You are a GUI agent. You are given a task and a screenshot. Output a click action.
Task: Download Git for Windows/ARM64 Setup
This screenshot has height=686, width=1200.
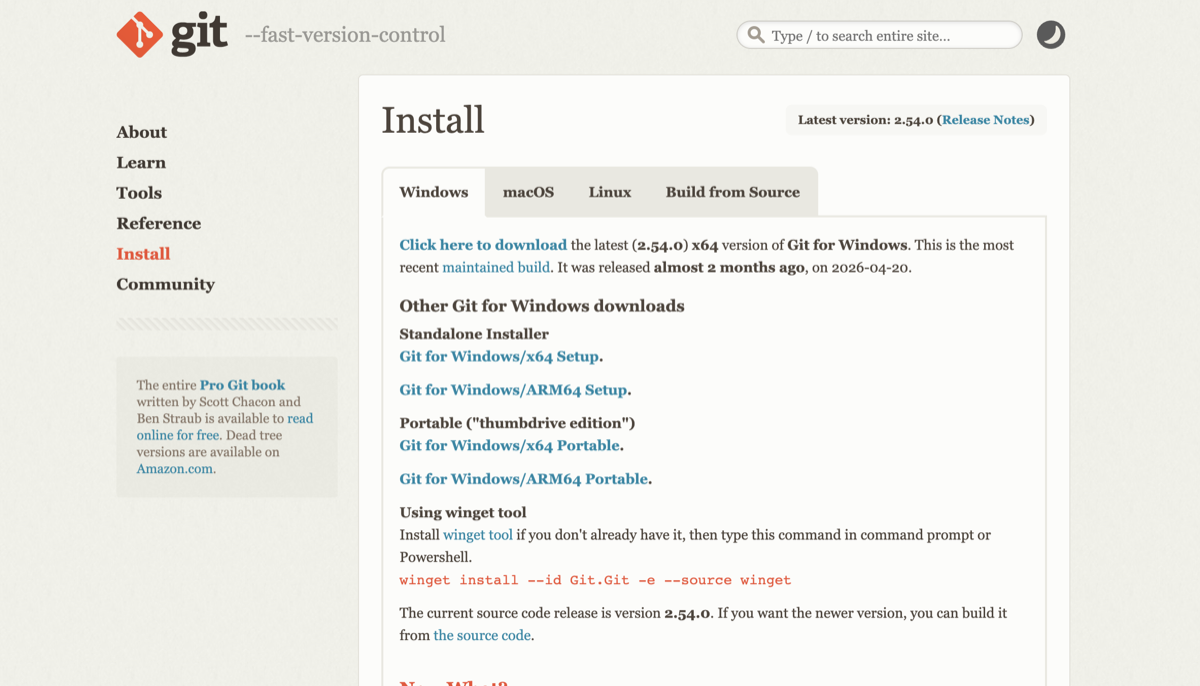tap(513, 390)
